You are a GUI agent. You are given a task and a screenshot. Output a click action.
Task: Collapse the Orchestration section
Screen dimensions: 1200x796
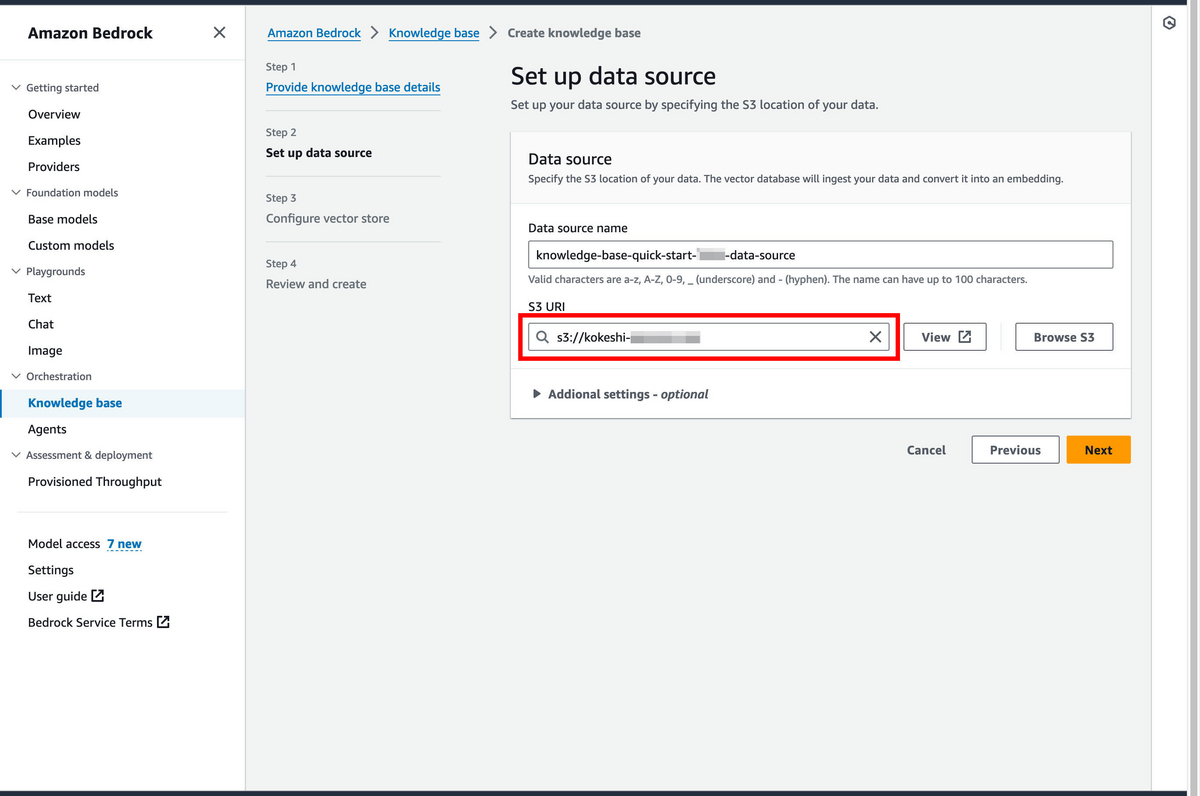(x=16, y=376)
